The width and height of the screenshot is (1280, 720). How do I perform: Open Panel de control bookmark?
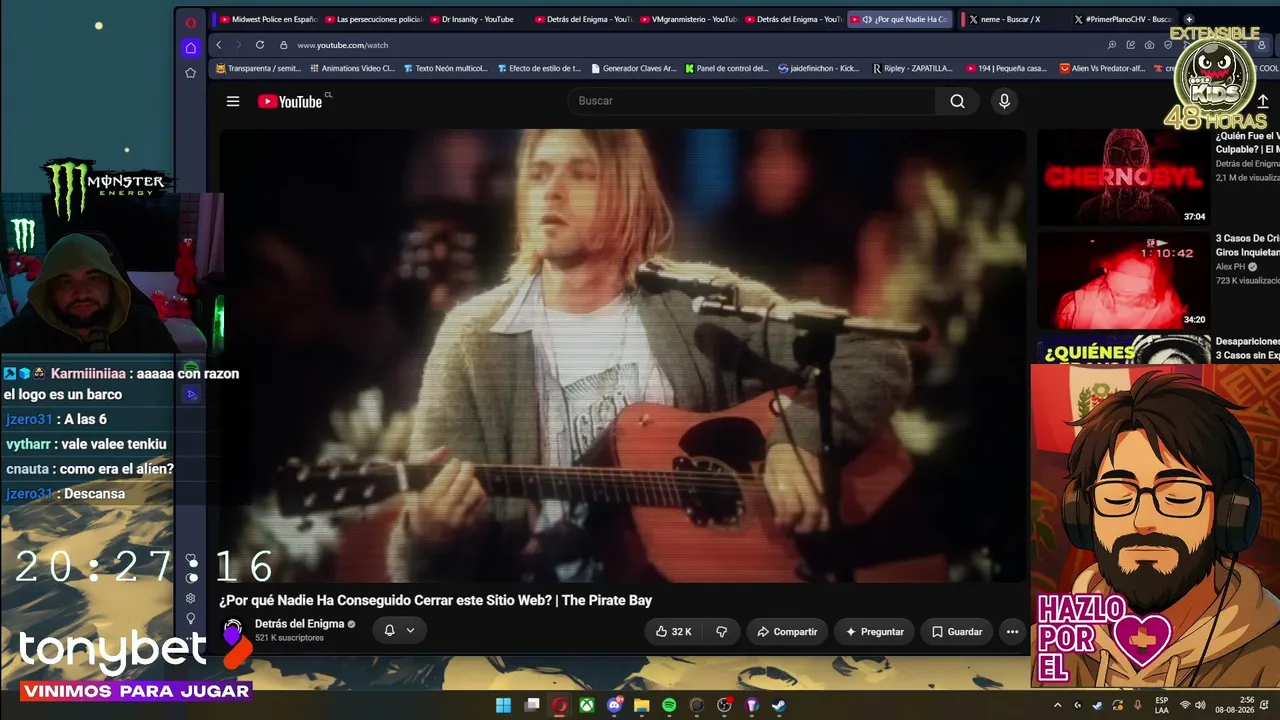726,69
